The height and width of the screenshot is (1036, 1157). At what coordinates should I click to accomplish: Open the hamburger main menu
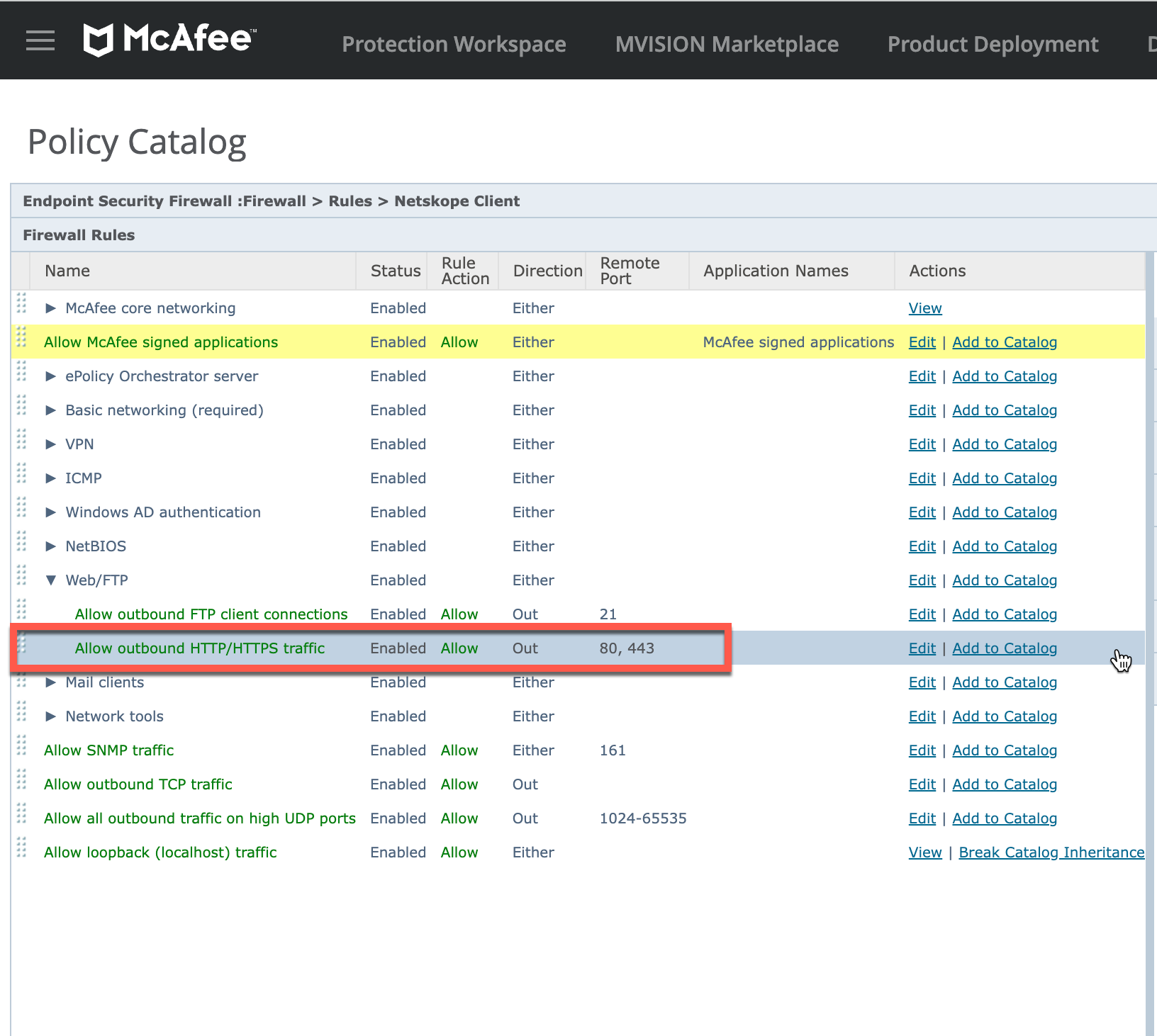click(40, 40)
